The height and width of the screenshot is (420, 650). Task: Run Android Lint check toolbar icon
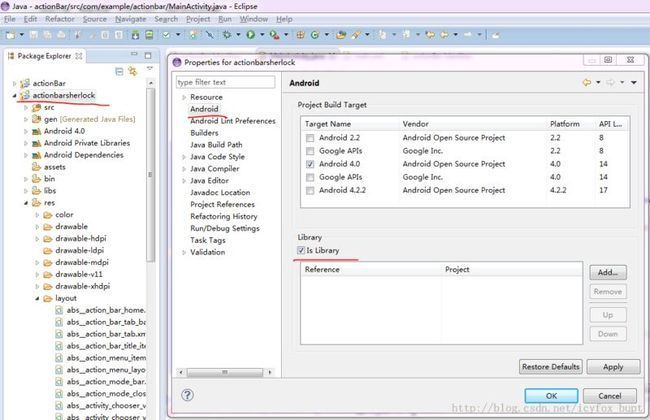(166, 35)
